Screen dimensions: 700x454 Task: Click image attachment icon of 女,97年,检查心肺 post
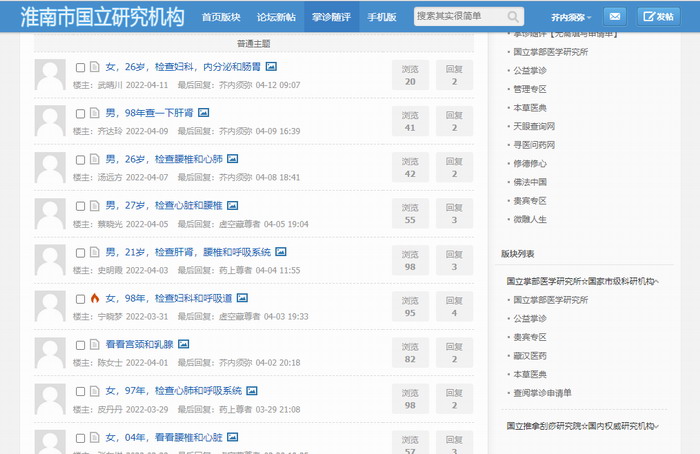(252, 391)
